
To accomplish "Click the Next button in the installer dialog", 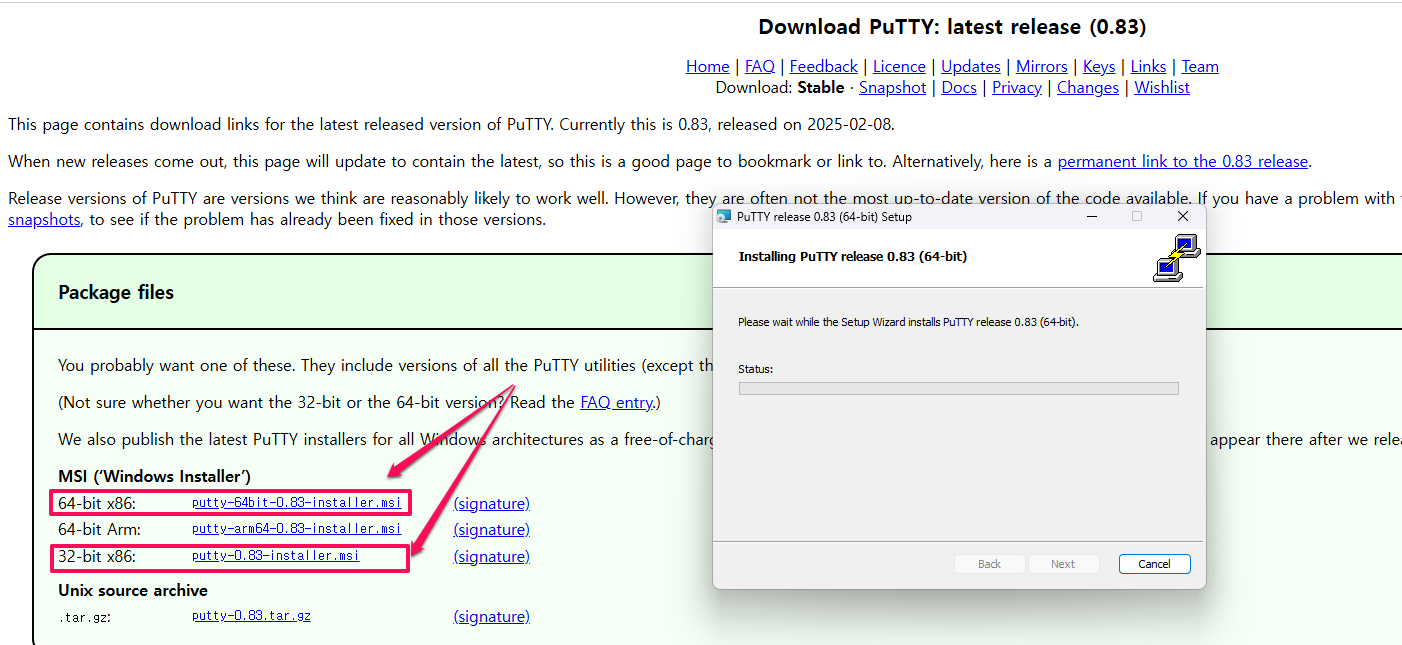I will 1063,563.
